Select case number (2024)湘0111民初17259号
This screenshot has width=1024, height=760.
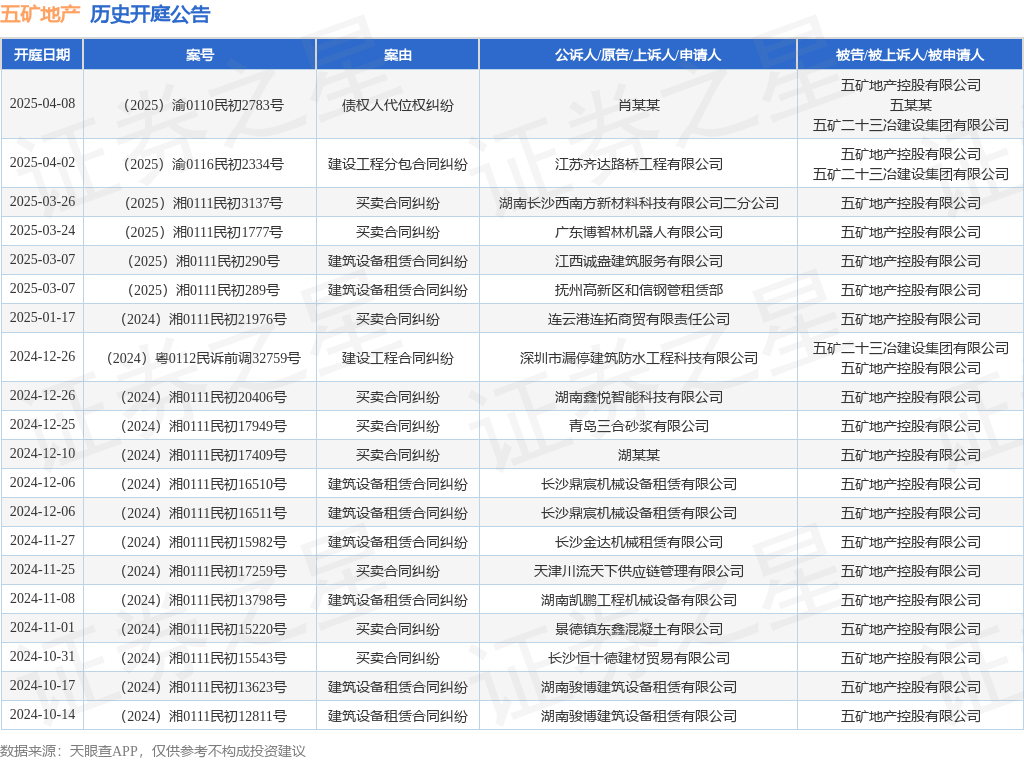(204, 571)
